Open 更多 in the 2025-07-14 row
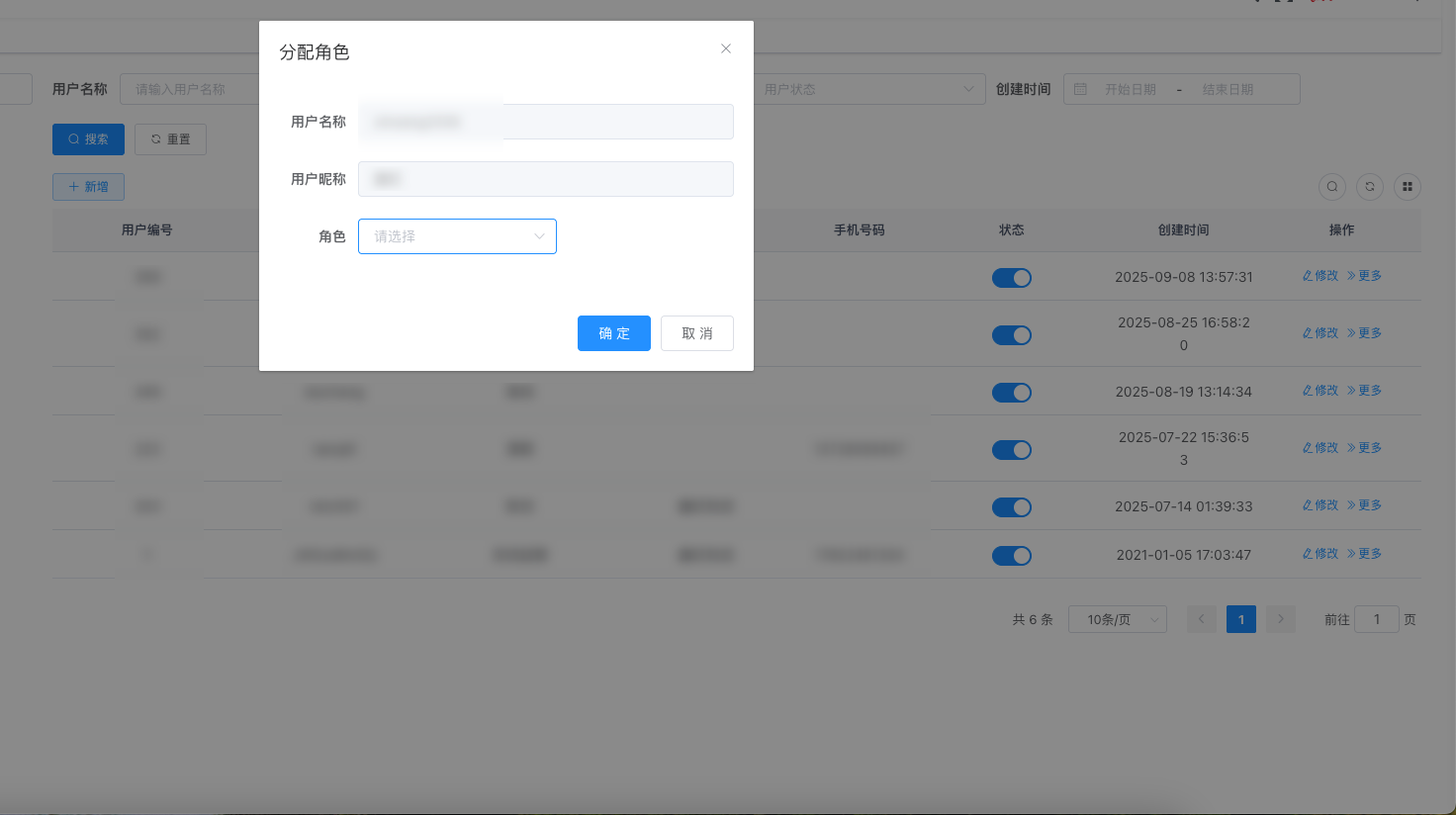This screenshot has width=1456, height=815. click(1364, 505)
